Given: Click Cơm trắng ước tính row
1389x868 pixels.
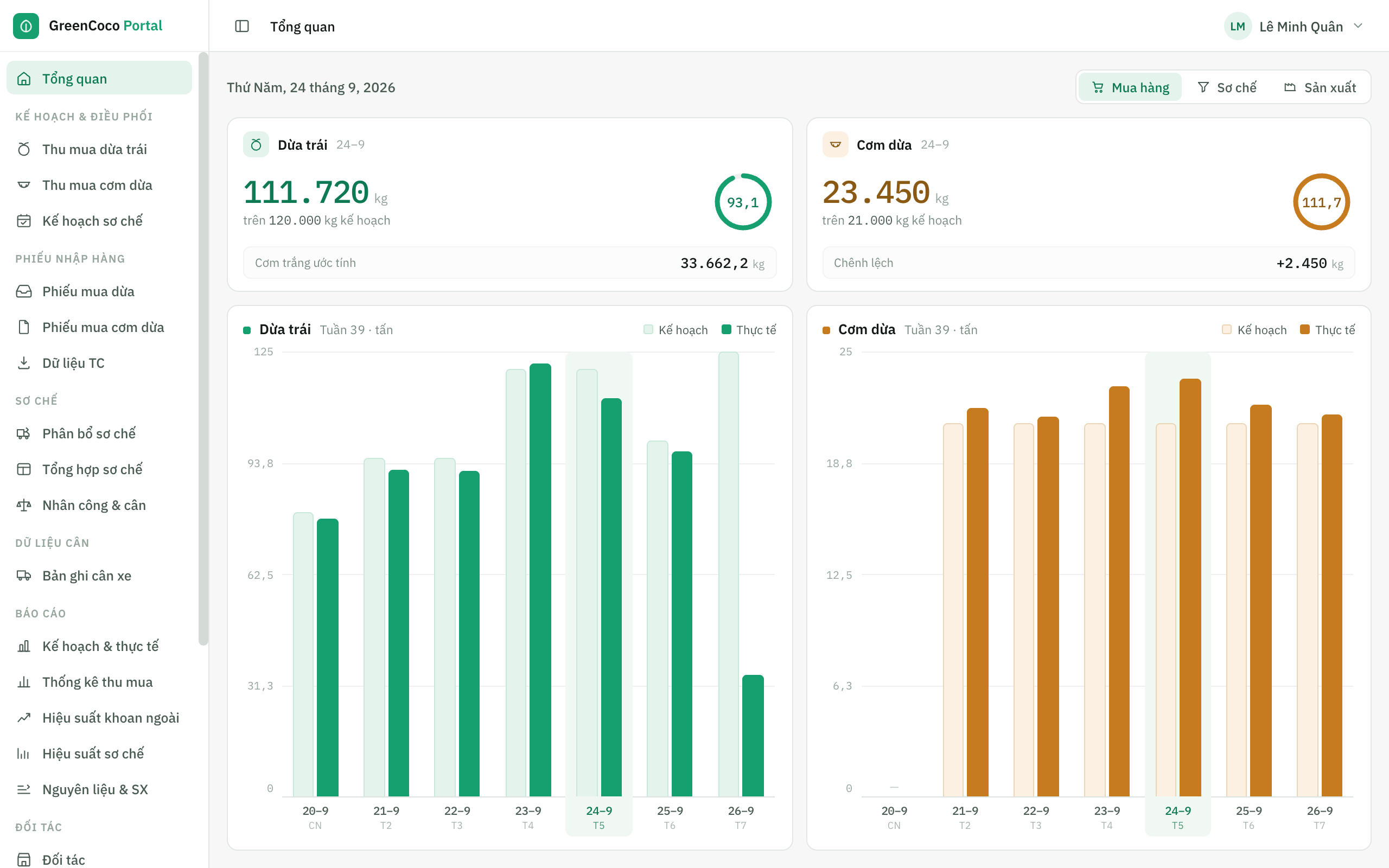Looking at the screenshot, I should [x=509, y=263].
